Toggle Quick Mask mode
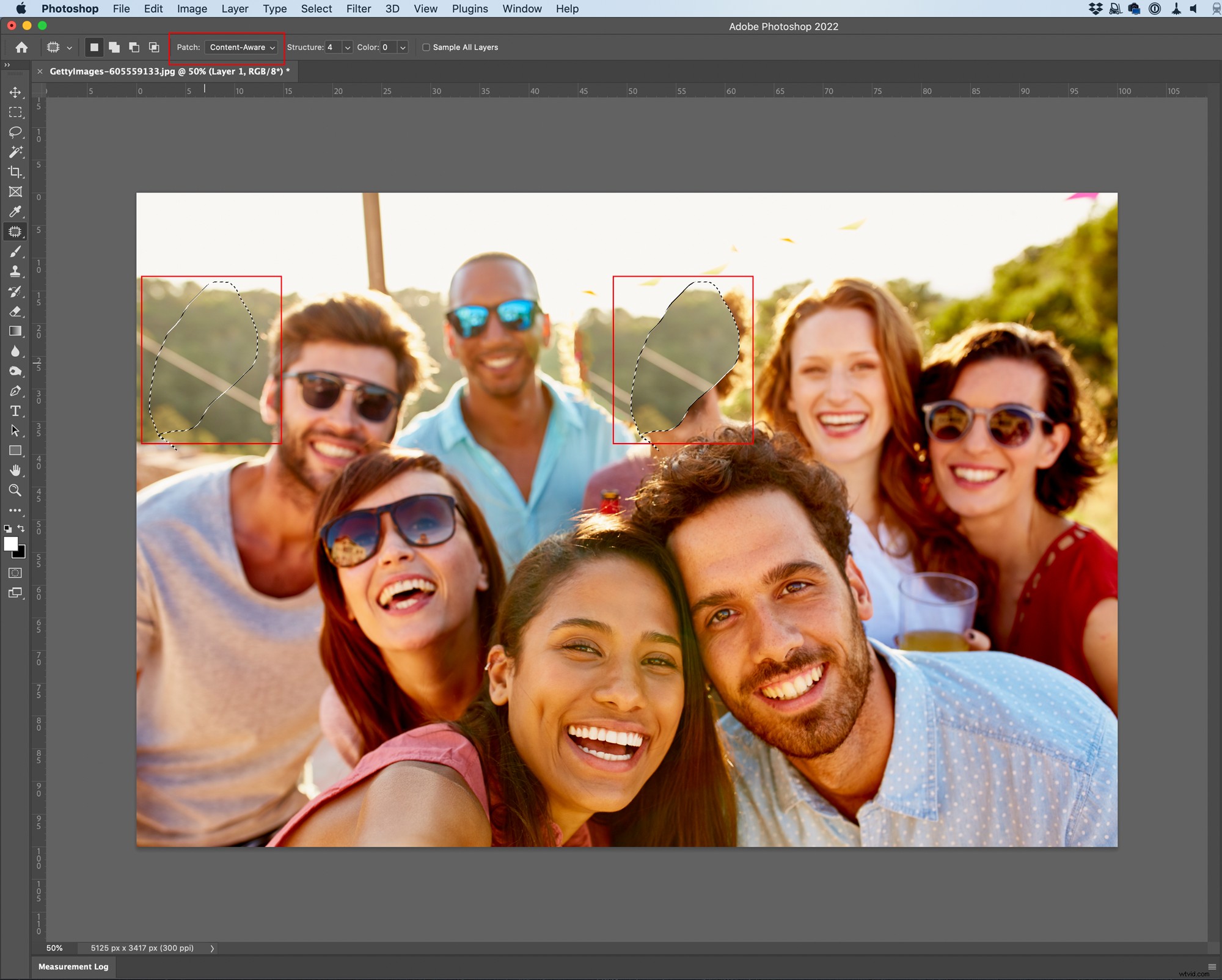Screen dimensions: 1222x980 (x=15, y=572)
